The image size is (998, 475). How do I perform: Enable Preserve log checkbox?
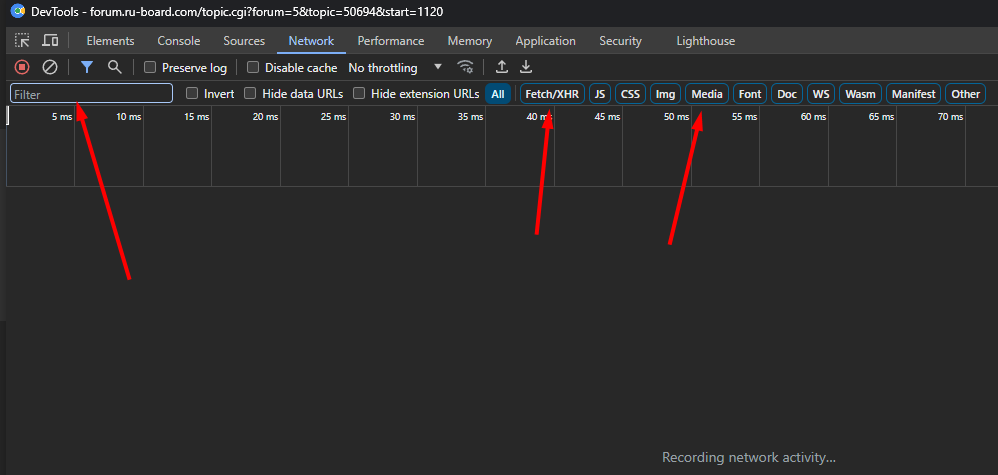click(x=150, y=67)
